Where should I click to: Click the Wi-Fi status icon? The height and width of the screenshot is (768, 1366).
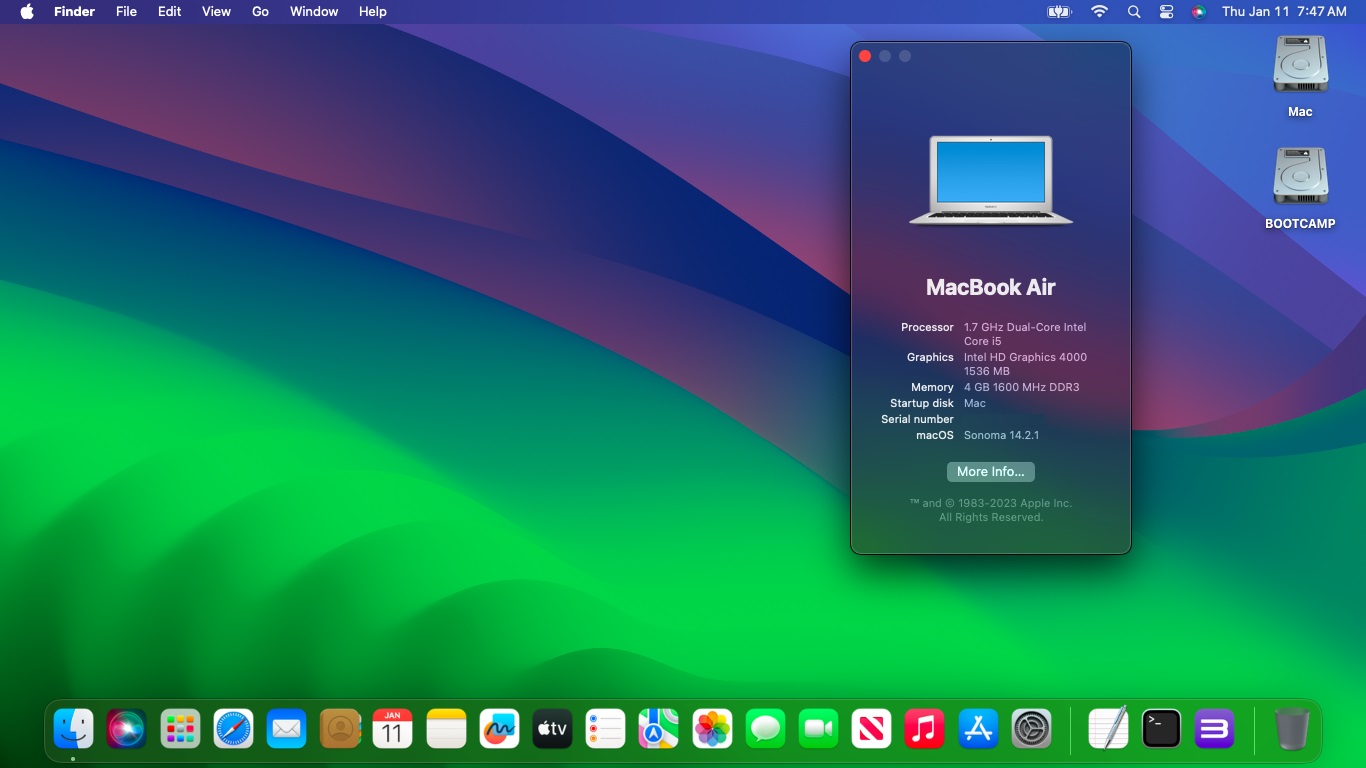point(1099,12)
